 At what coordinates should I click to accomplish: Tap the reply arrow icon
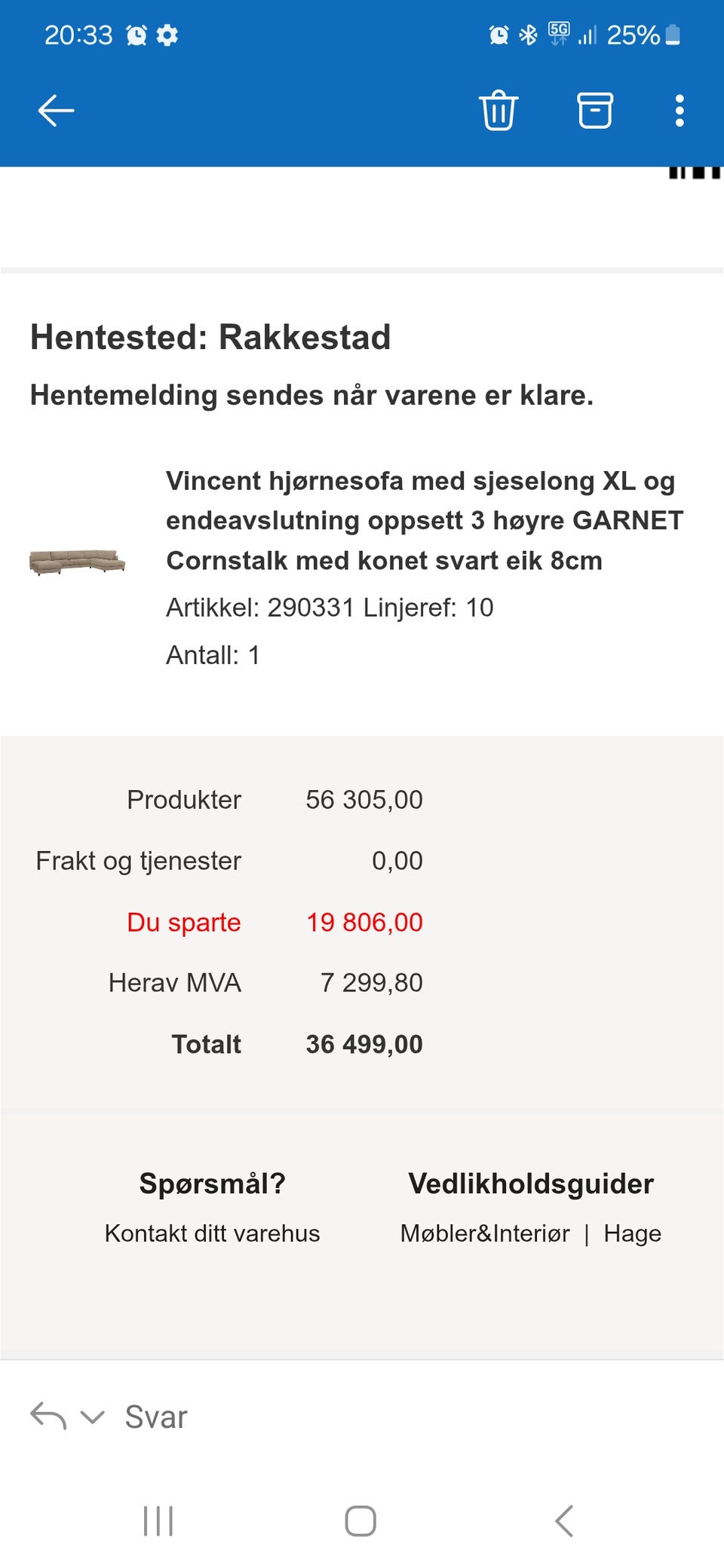pos(48,1416)
